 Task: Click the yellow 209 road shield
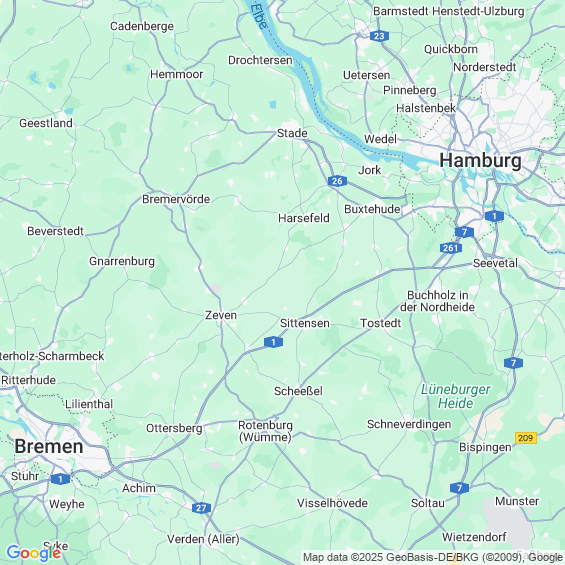(526, 438)
